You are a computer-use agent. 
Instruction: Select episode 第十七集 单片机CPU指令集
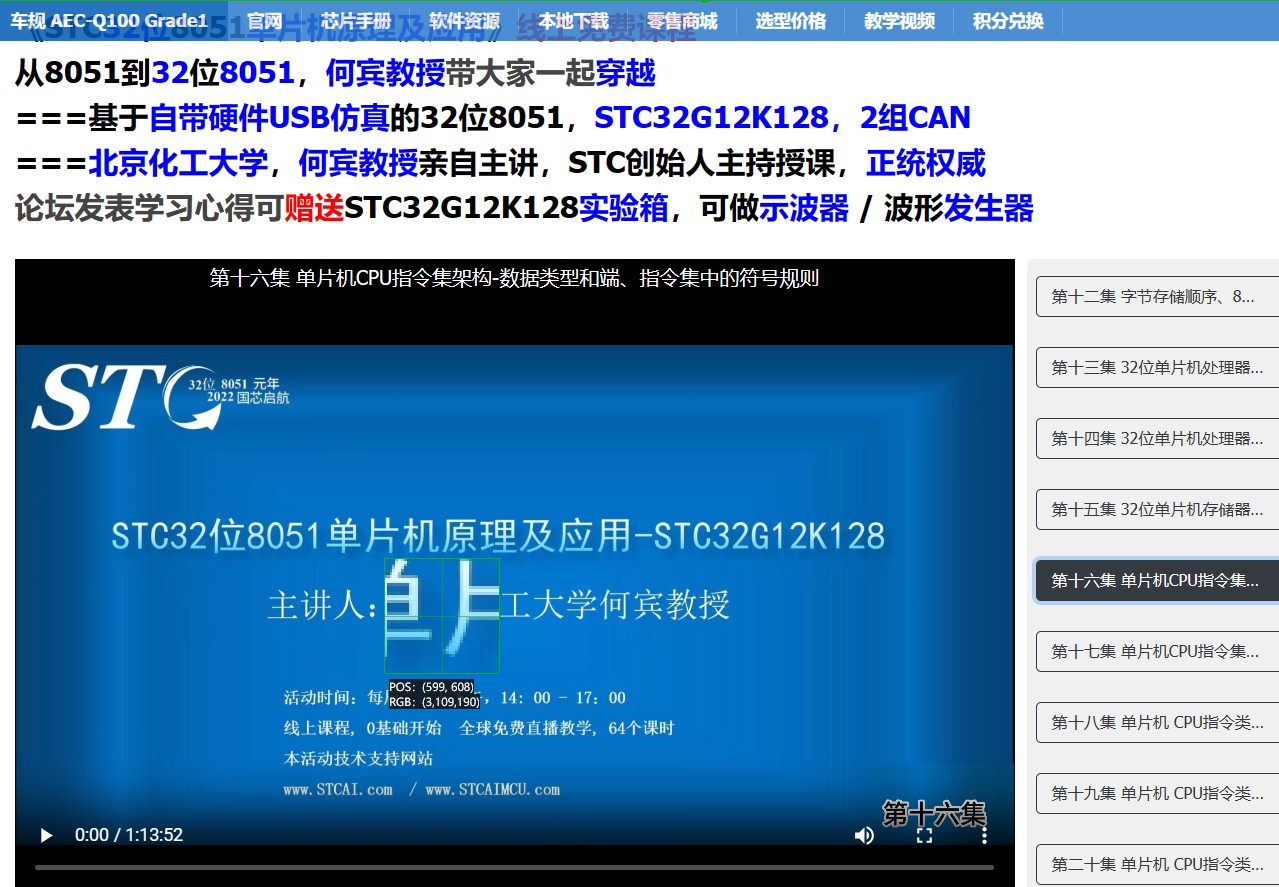pos(1157,651)
